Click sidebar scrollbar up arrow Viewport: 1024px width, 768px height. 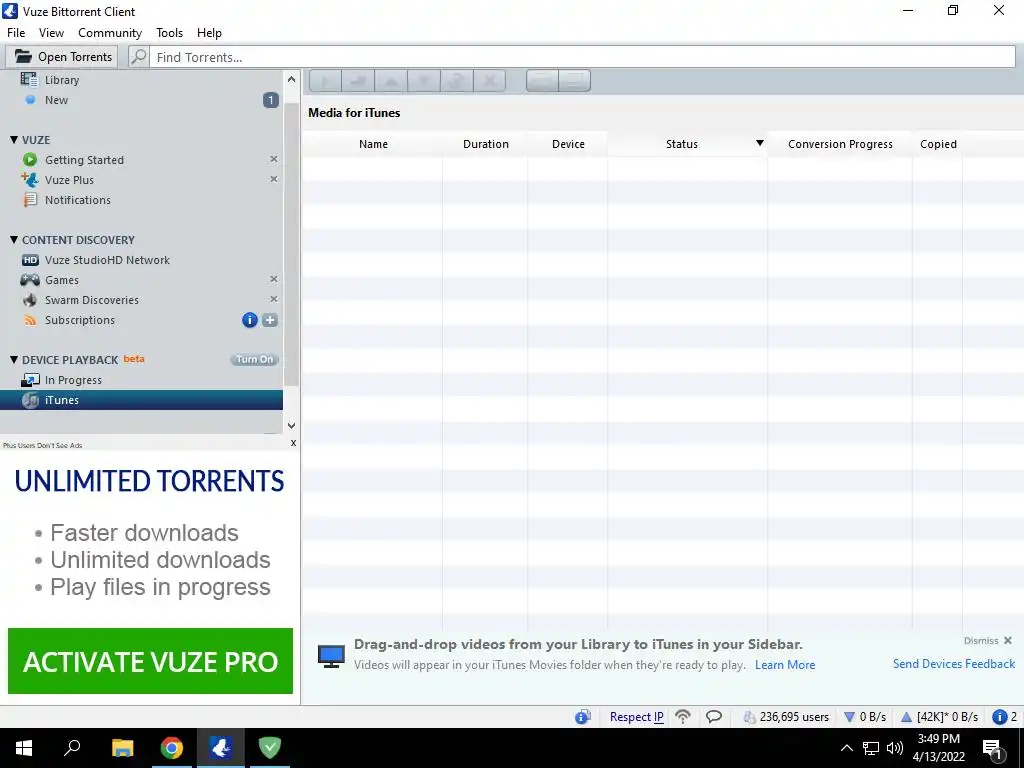pyautogui.click(x=291, y=80)
